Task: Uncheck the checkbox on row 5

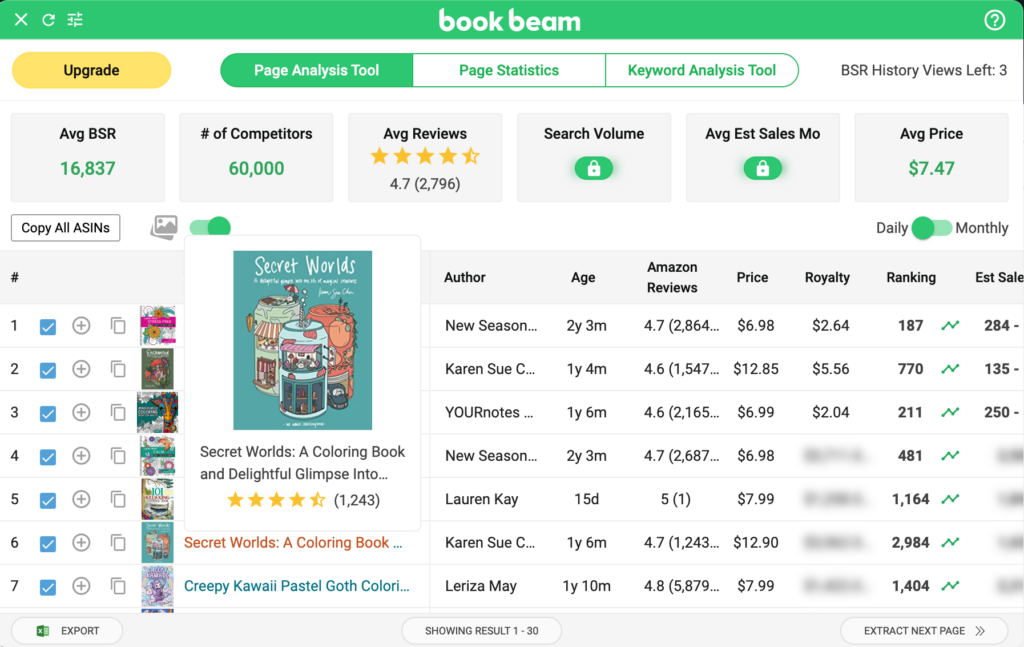Action: pyautogui.click(x=48, y=499)
